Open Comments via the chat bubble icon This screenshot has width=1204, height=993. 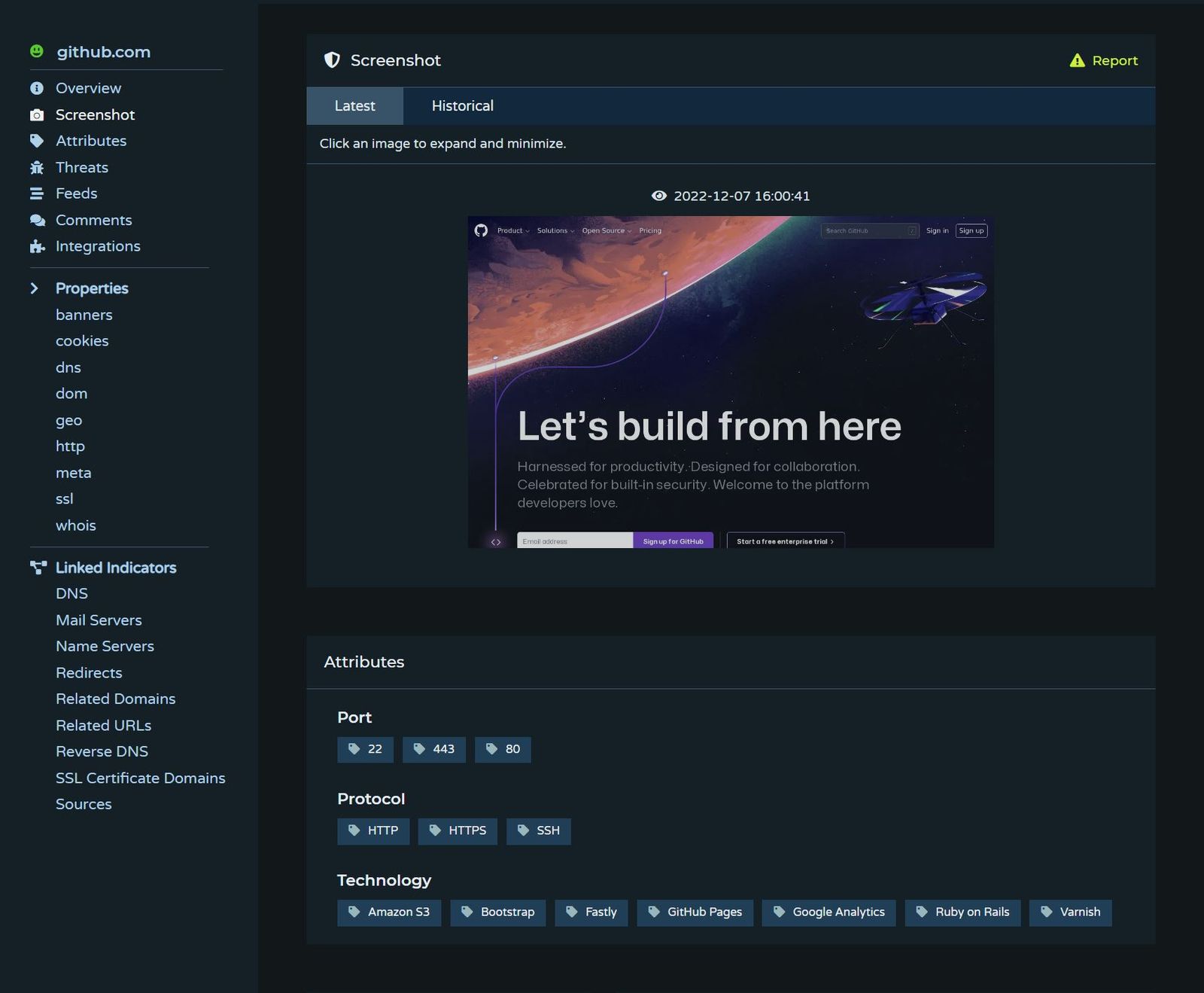(36, 220)
